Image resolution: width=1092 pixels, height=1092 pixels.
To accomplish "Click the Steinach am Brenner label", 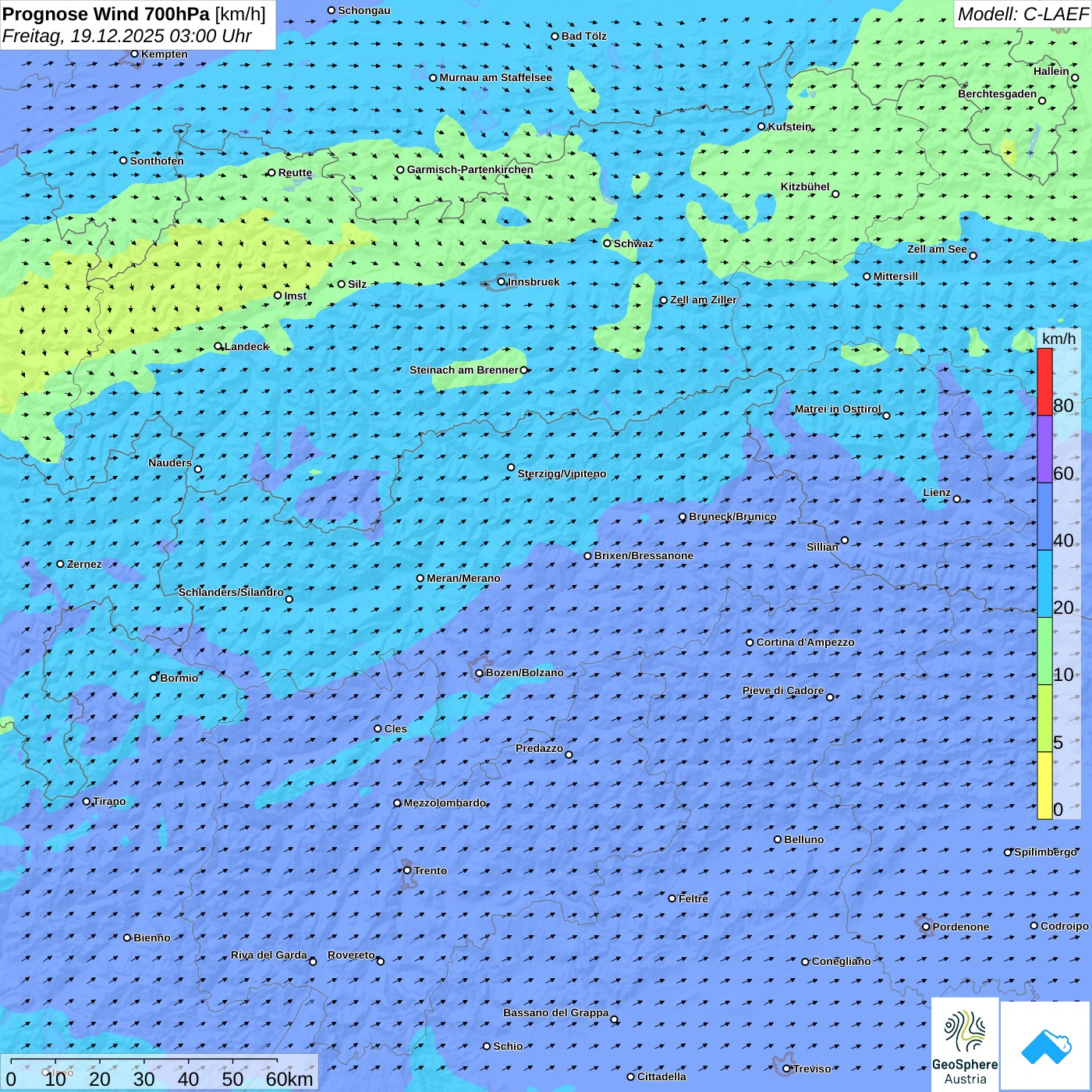I will (x=464, y=370).
